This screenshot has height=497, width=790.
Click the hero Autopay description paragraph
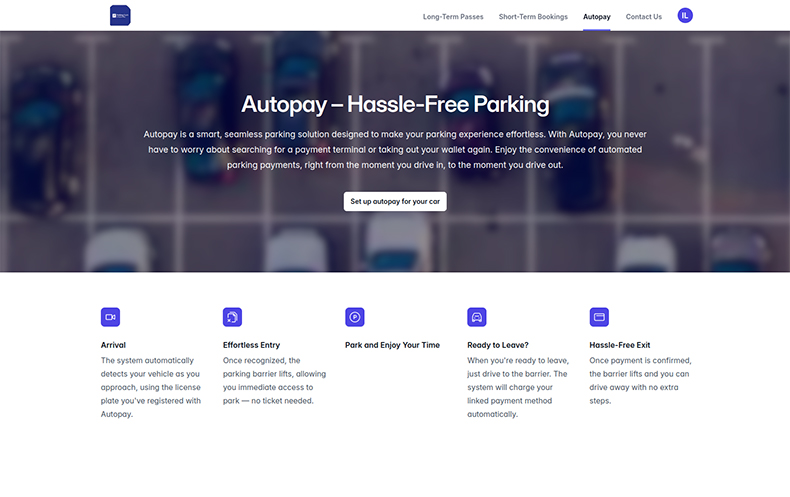coord(395,149)
